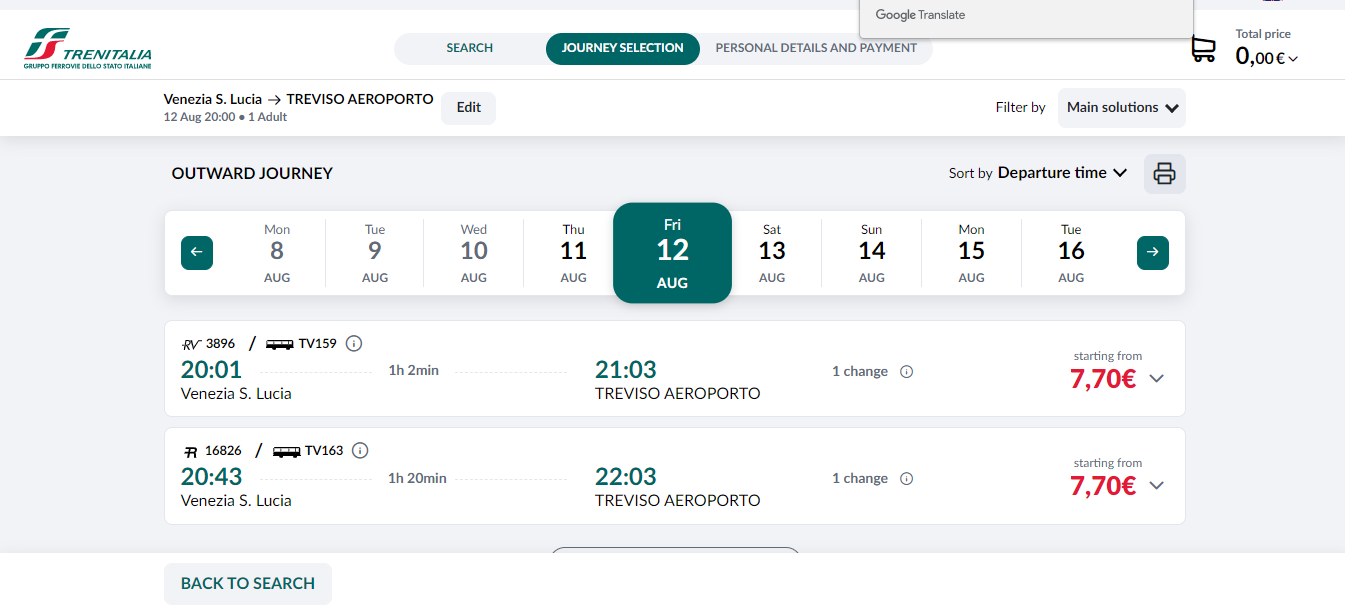Open the shopping cart icon
The width and height of the screenshot is (1345, 610).
point(1203,49)
